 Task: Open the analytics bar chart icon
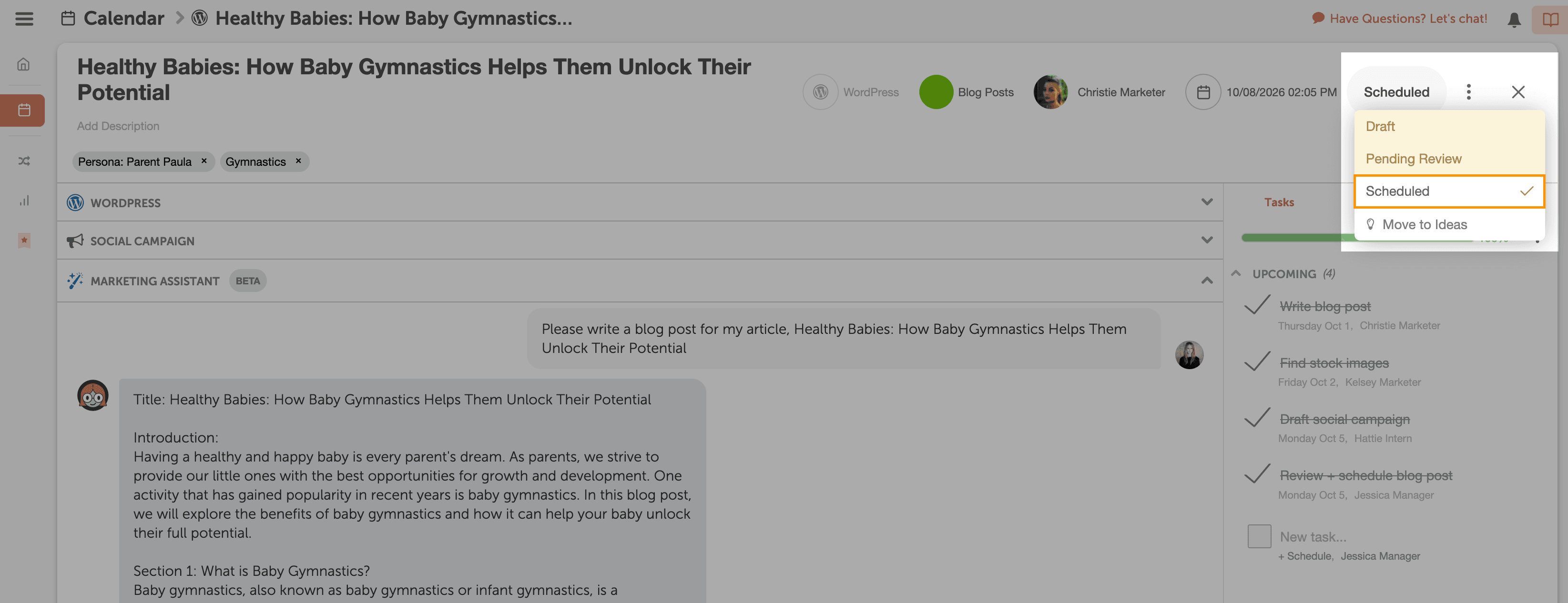point(24,201)
